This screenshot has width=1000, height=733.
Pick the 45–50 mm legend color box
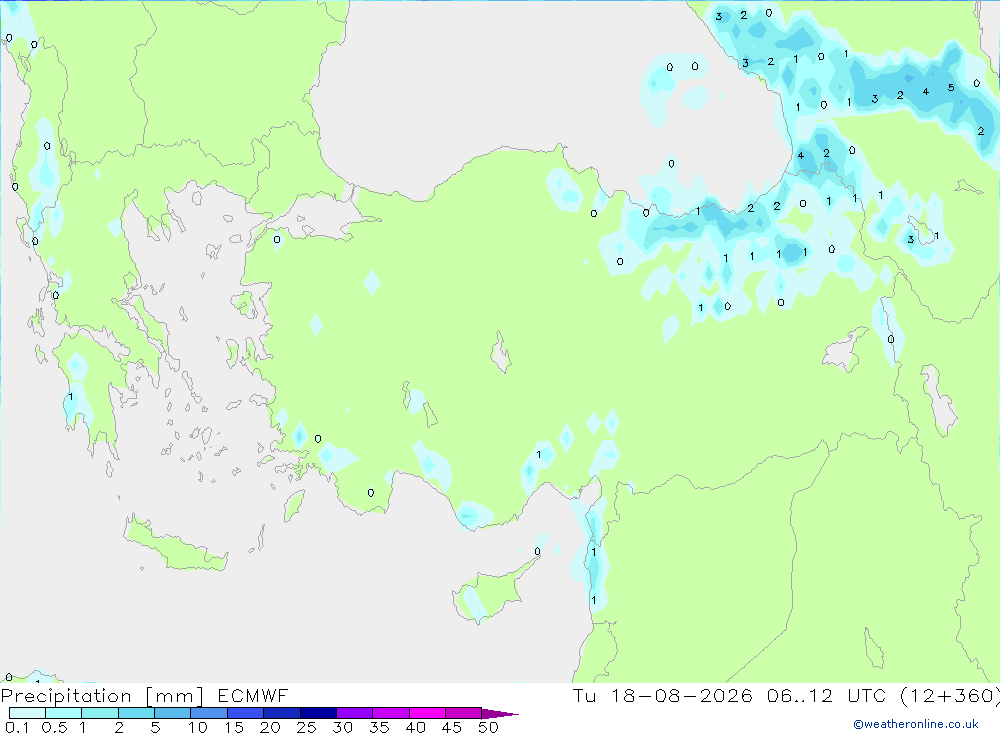click(x=464, y=713)
